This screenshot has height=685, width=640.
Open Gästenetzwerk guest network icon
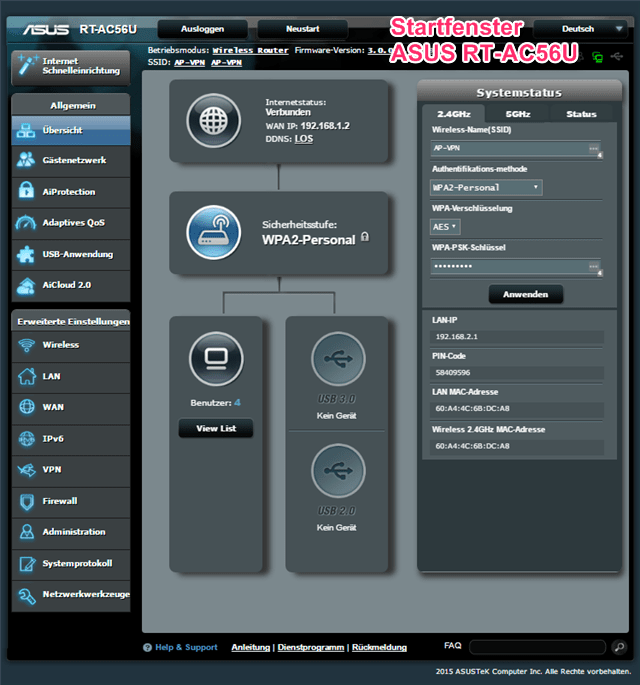(x=26, y=160)
